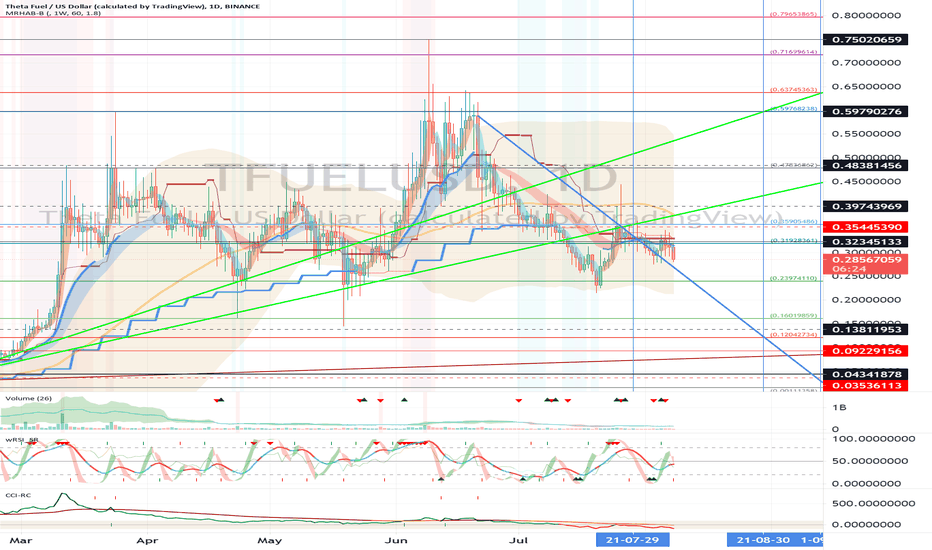The image size is (932, 550).
Task: Select the MRHAB-B indicator legend label
Action: (52, 13)
